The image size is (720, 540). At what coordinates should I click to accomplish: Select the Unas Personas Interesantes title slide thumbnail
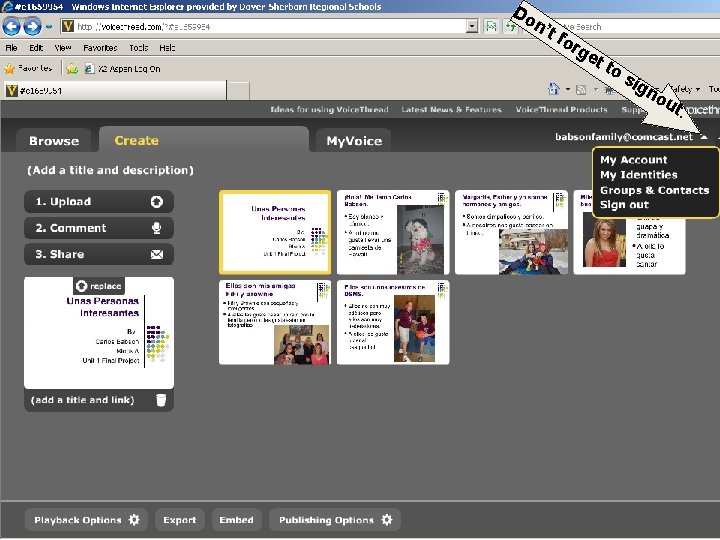point(275,232)
